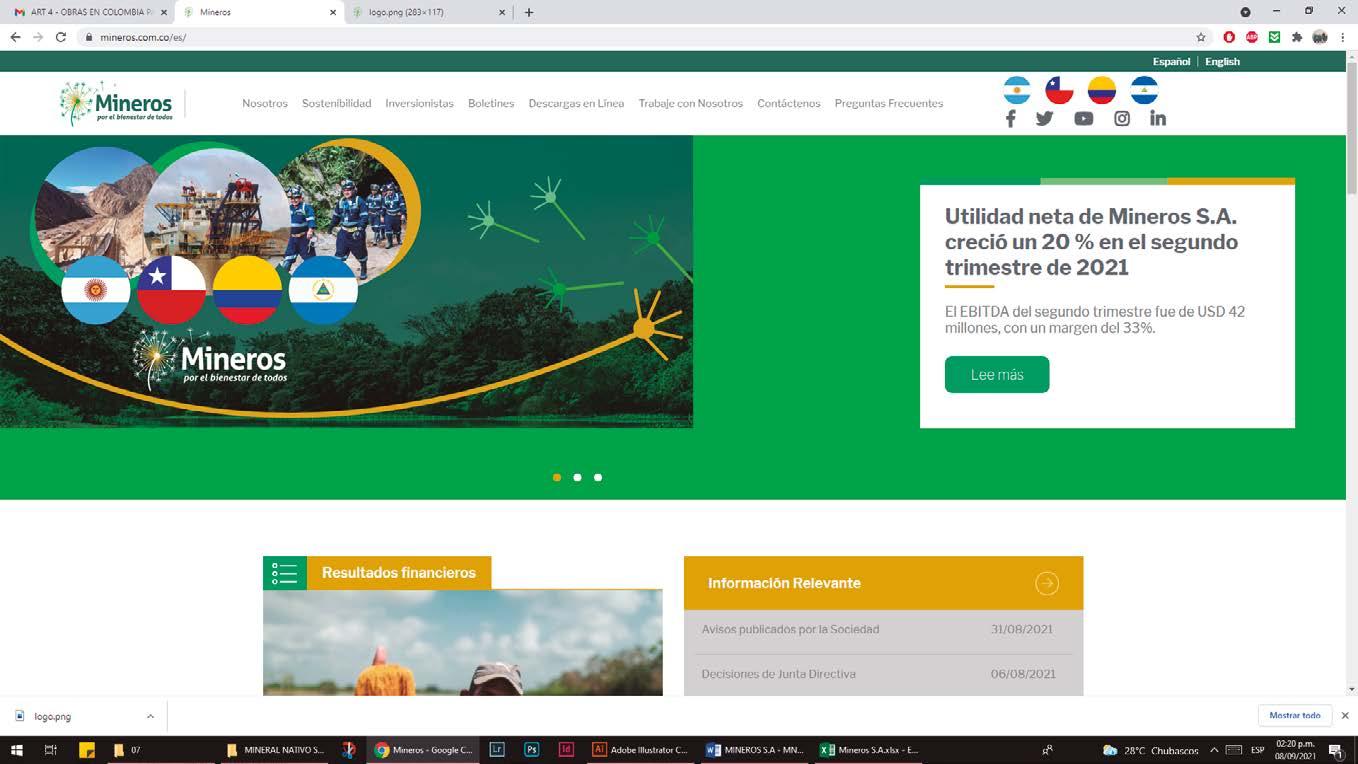Open the Resultados financieros list icon
Screen dimensions: 1358x764
pos(284,573)
